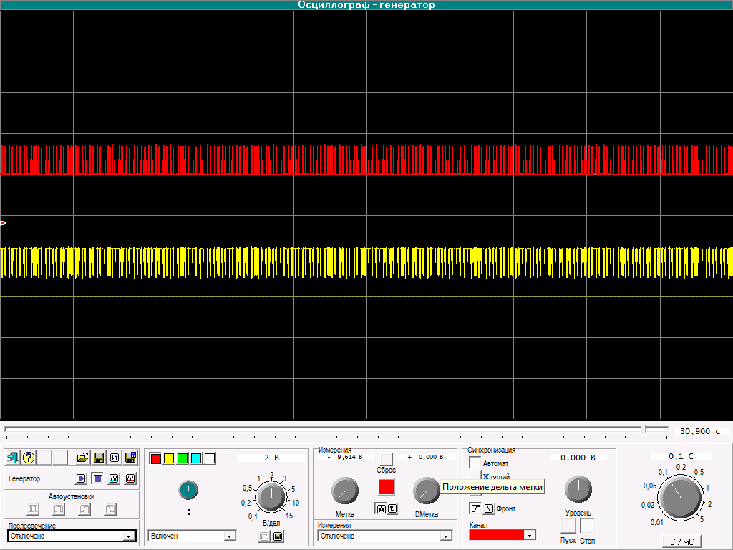The width and height of the screenshot is (733, 550).
Task: Save using the floppy disk icon
Action: (x=99, y=457)
